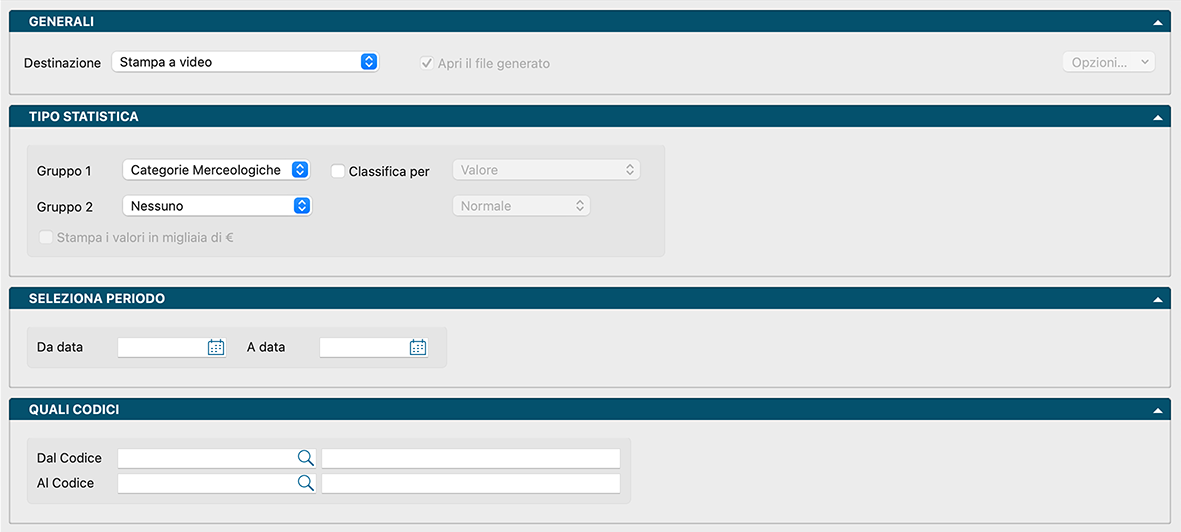This screenshot has height=532, width=1181.
Task: Collapse the Tipo Statistica section
Action: pyautogui.click(x=1157, y=117)
